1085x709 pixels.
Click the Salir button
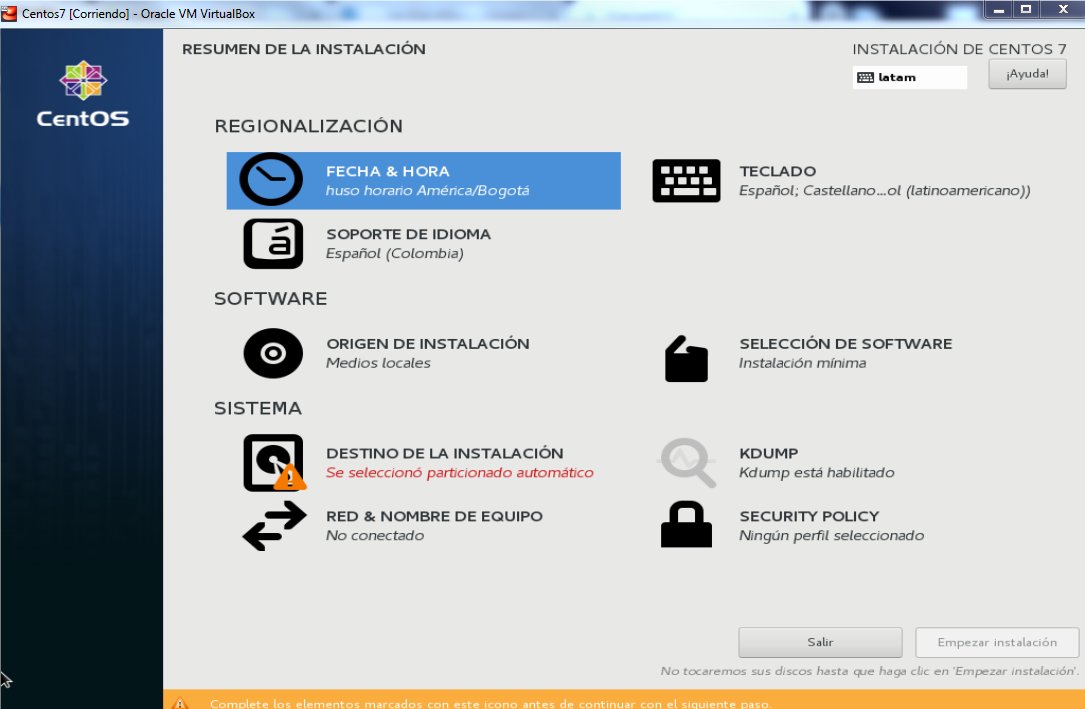820,642
